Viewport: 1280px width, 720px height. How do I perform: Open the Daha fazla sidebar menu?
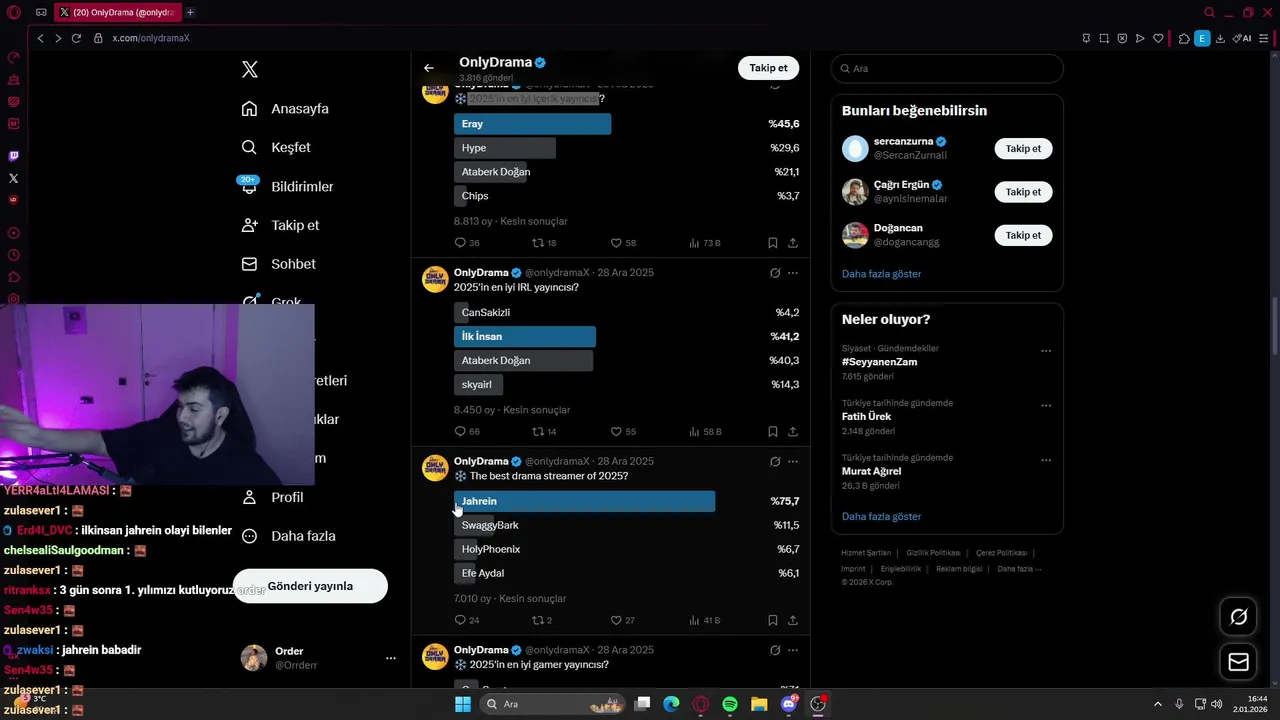[x=288, y=536]
